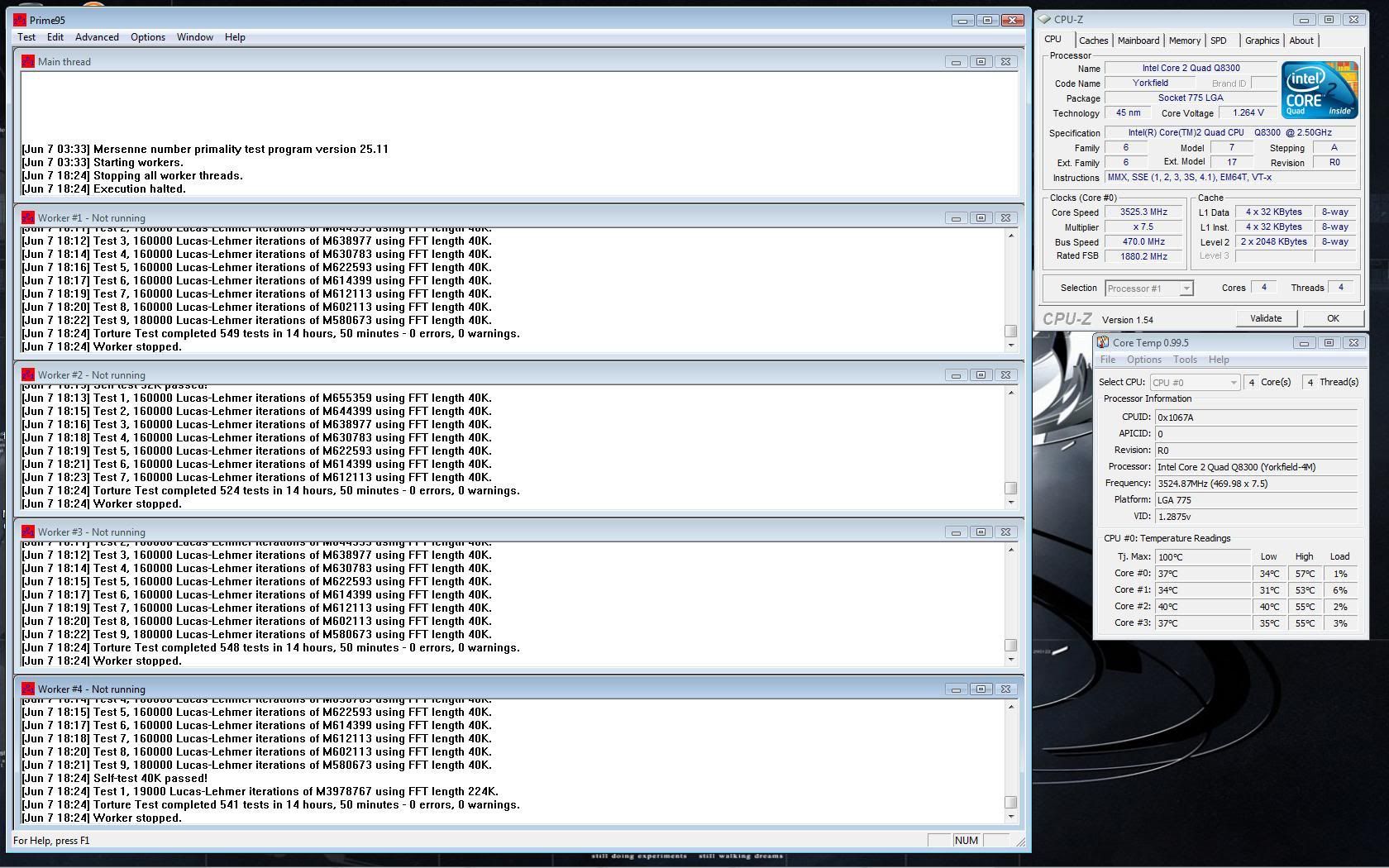Minimize the Worker #4 child window
The height and width of the screenshot is (868, 1389).
(956, 689)
